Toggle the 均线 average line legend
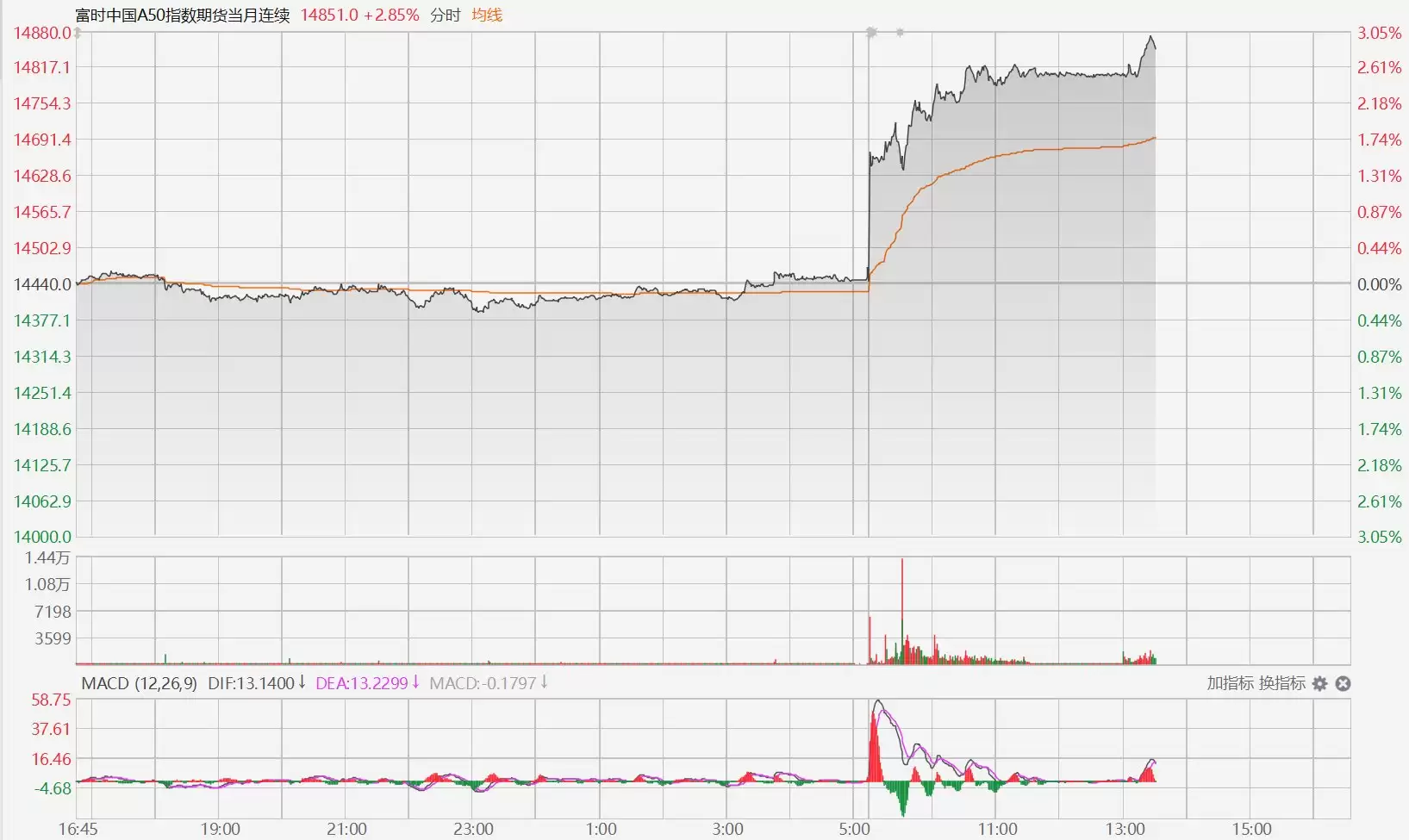Screen dimensions: 1409x840 click(x=487, y=16)
